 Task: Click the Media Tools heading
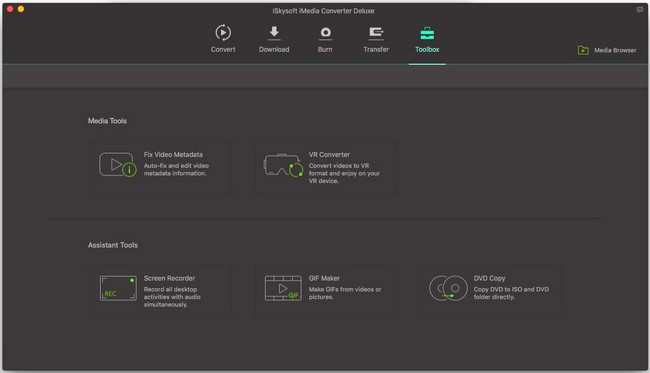pos(107,121)
